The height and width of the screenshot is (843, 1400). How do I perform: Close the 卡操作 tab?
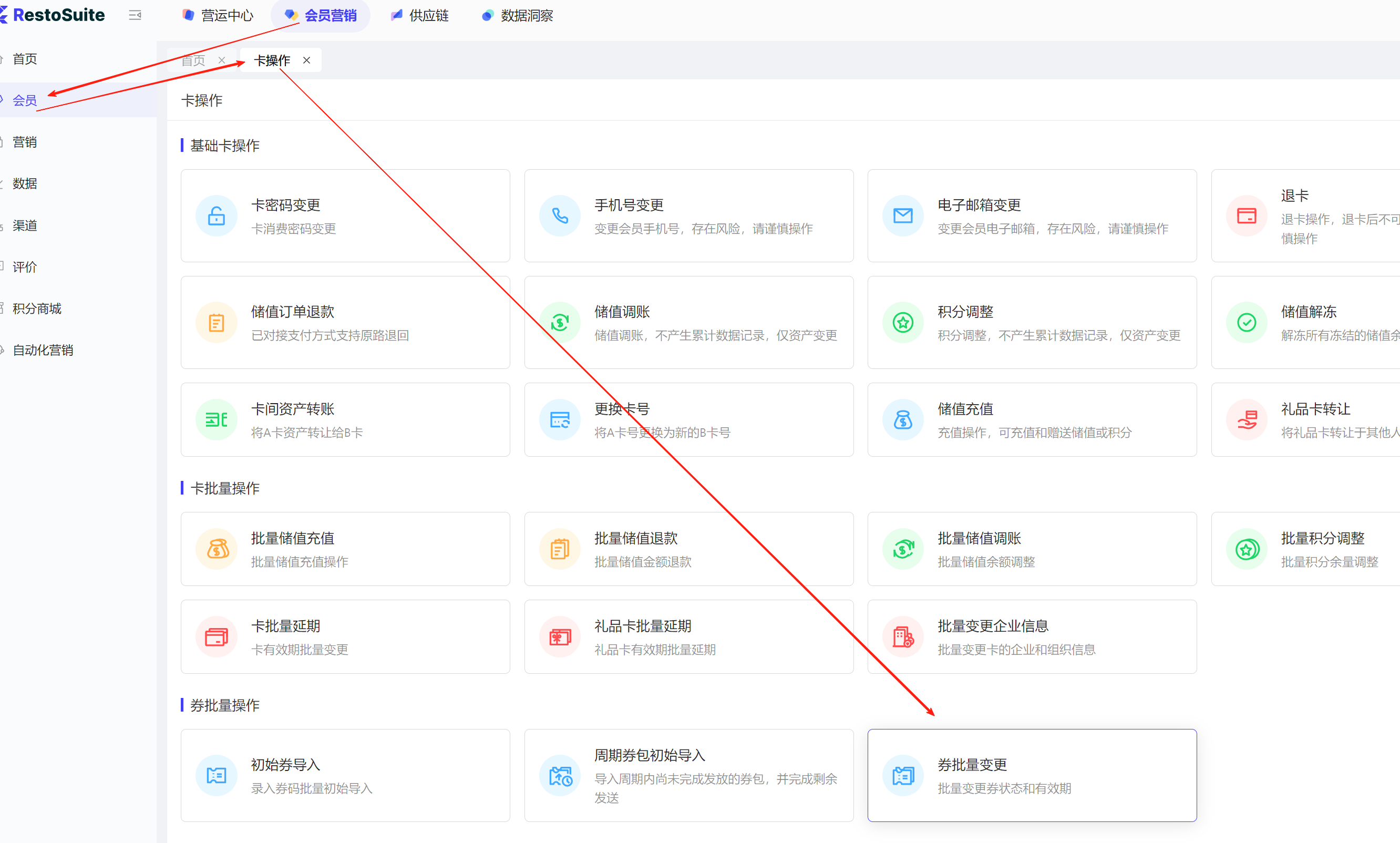click(307, 60)
